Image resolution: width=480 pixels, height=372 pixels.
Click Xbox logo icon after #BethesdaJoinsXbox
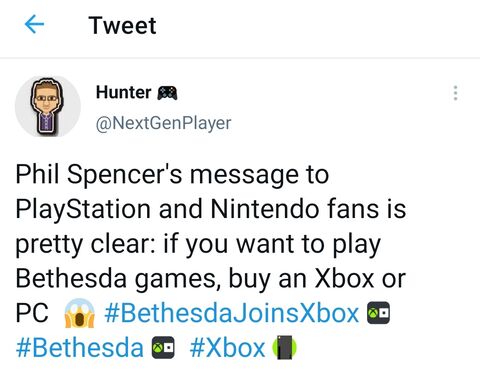[378, 313]
